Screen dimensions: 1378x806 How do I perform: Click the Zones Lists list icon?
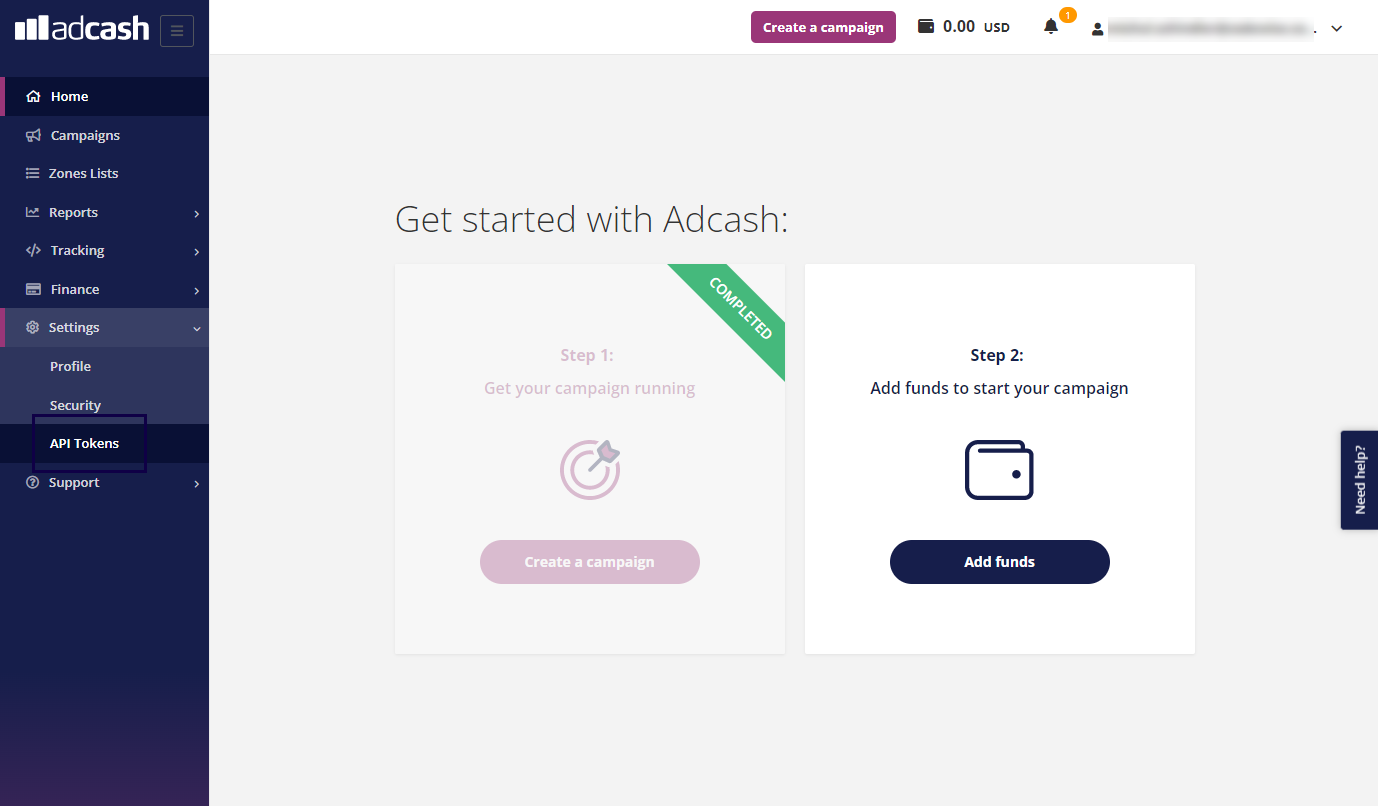[31, 173]
